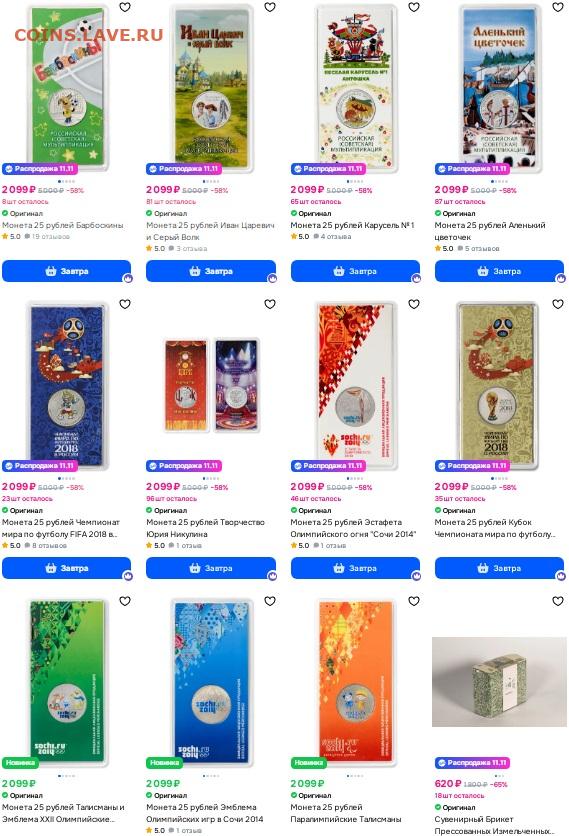Open Творчество Юрия Никулина coin thumbnail
Image resolution: width=569 pixels, height=836 pixels.
211,385
